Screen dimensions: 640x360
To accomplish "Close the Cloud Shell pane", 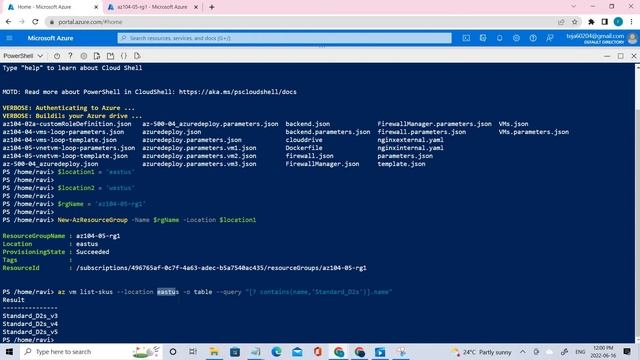I will click(x=634, y=56).
